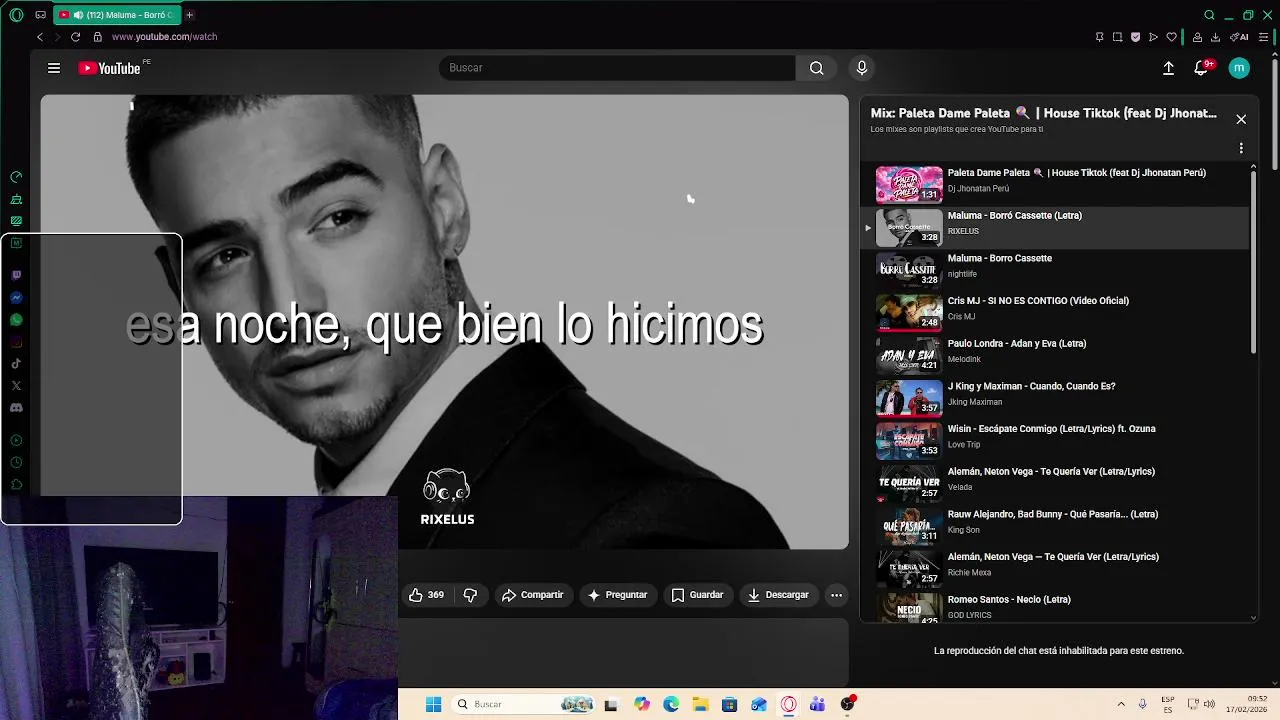The height and width of the screenshot is (720, 1280).
Task: Dislike the video with the thumbs-down button
Action: (x=470, y=595)
